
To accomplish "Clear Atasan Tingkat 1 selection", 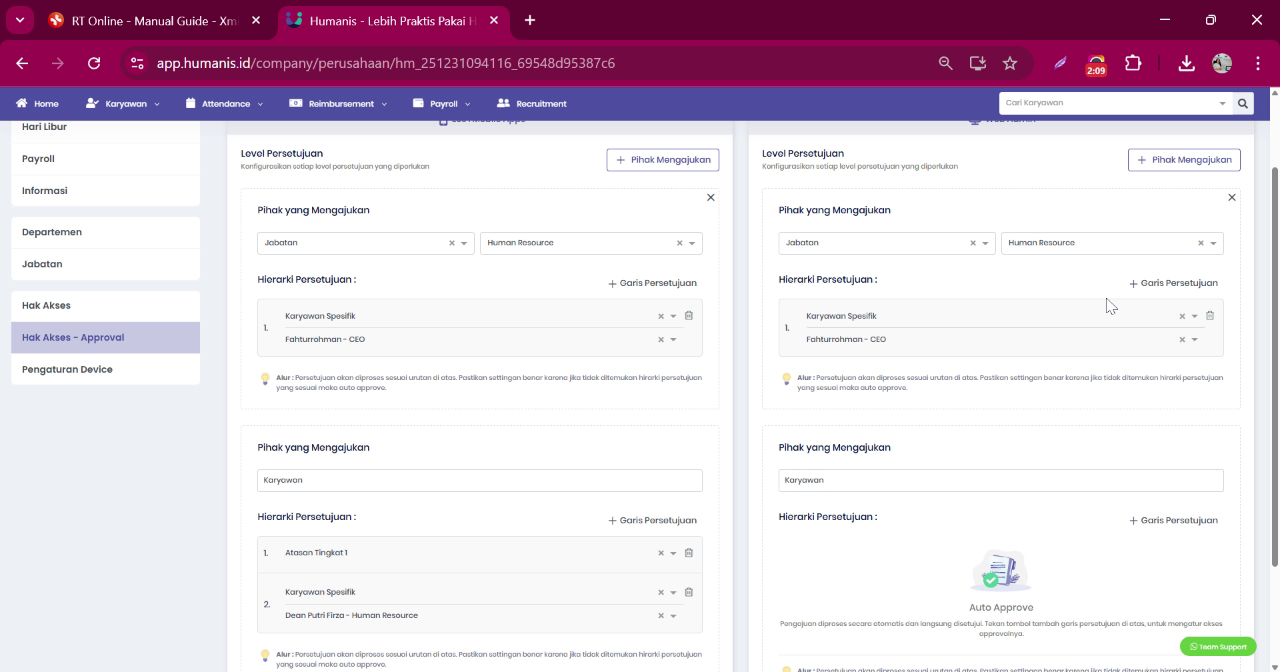I will click(x=661, y=553).
